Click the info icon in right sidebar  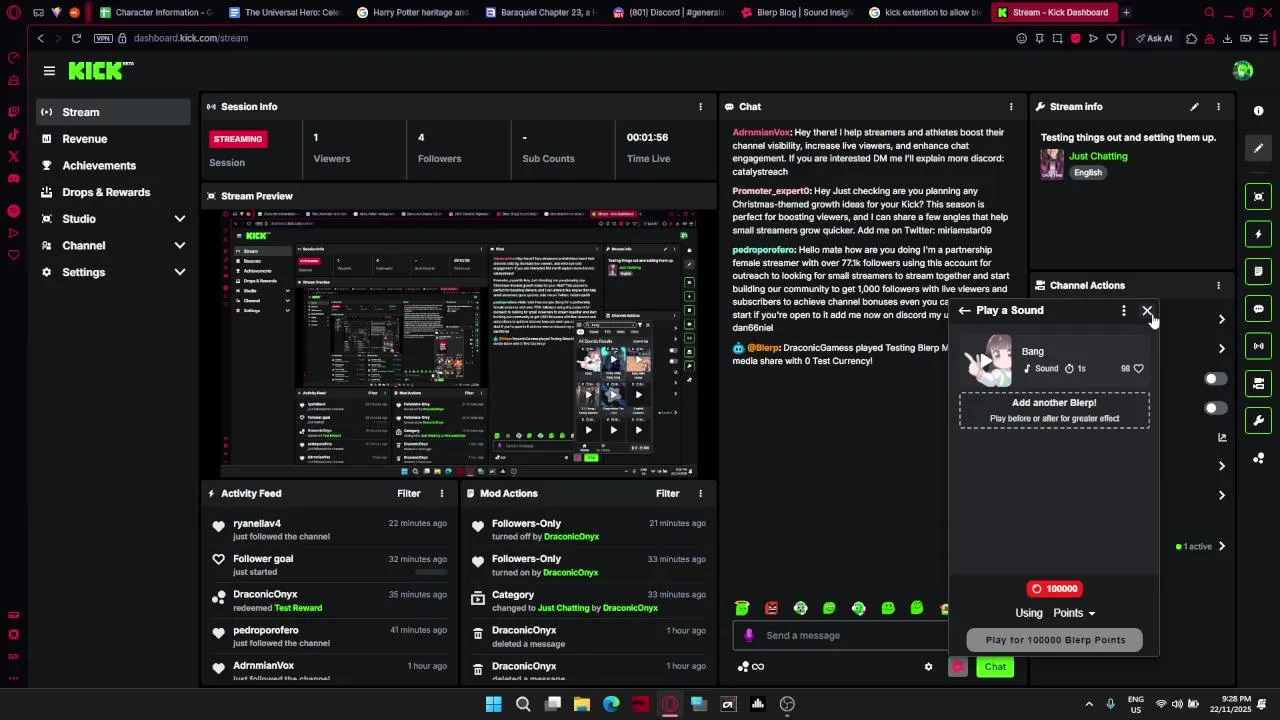coord(1259,111)
